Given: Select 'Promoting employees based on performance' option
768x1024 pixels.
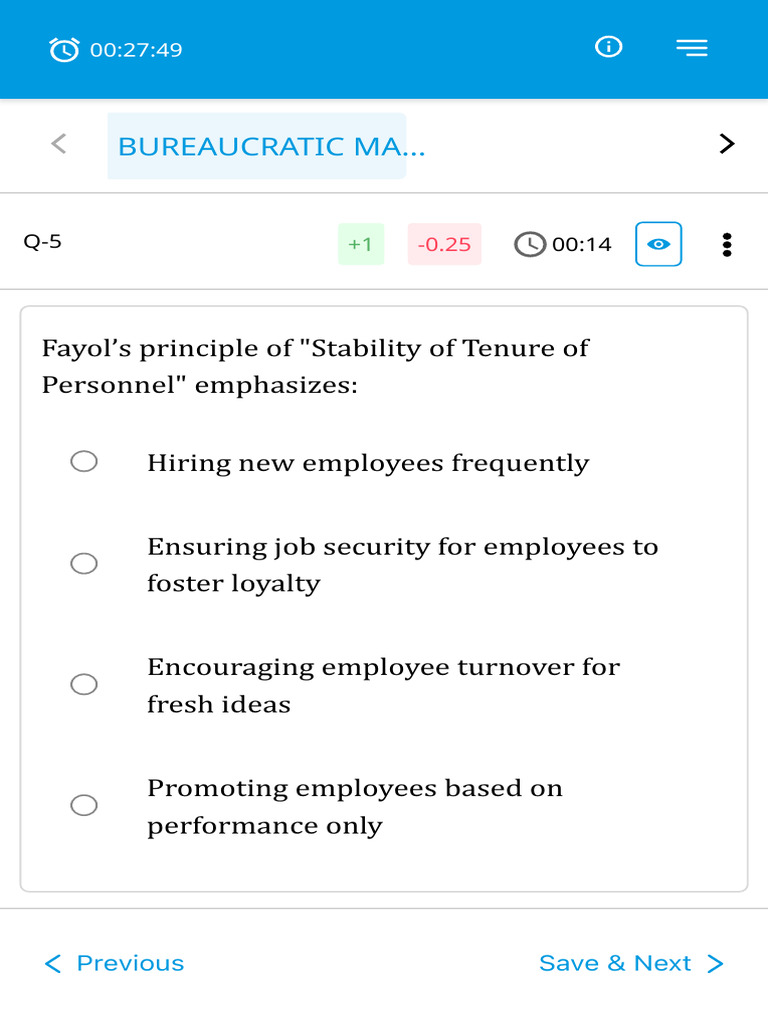Looking at the screenshot, I should (x=84, y=805).
